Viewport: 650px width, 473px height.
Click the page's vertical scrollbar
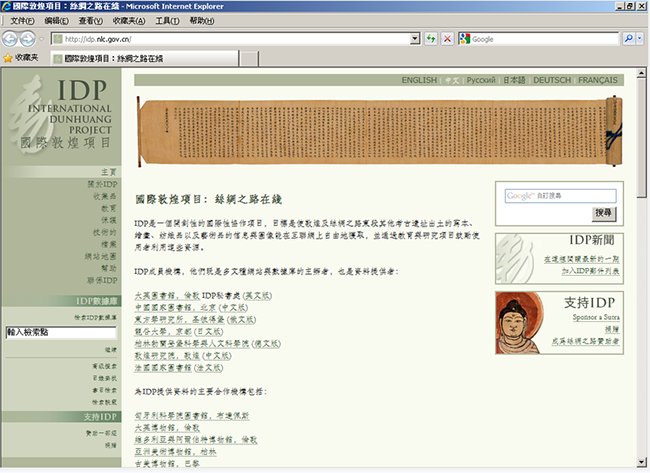coord(641,270)
